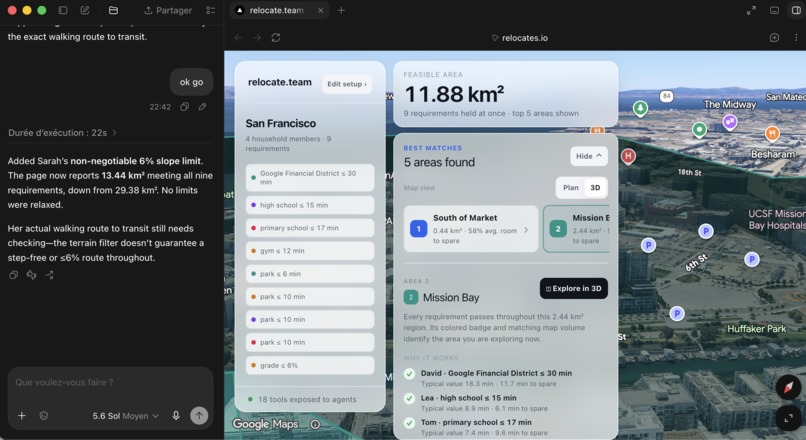Click the green circle marker near The Midway

699,130
